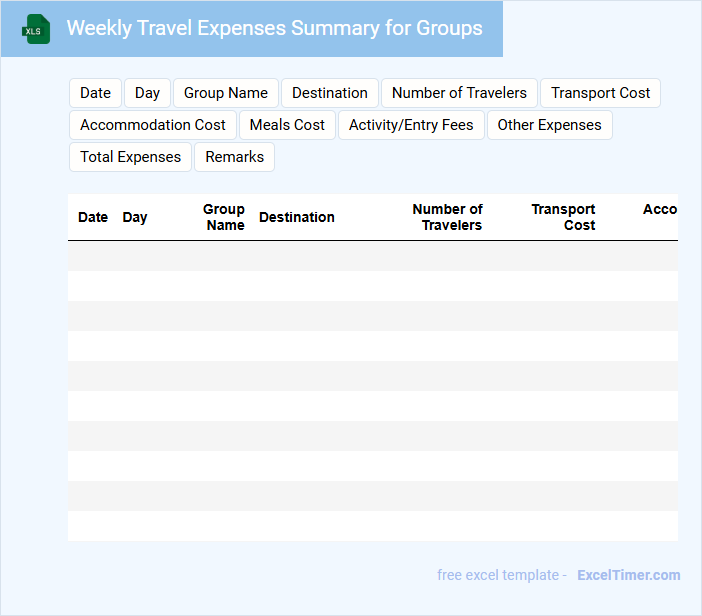The width and height of the screenshot is (702, 616).
Task: Open the ExcelTimer.com link
Action: pos(628,575)
